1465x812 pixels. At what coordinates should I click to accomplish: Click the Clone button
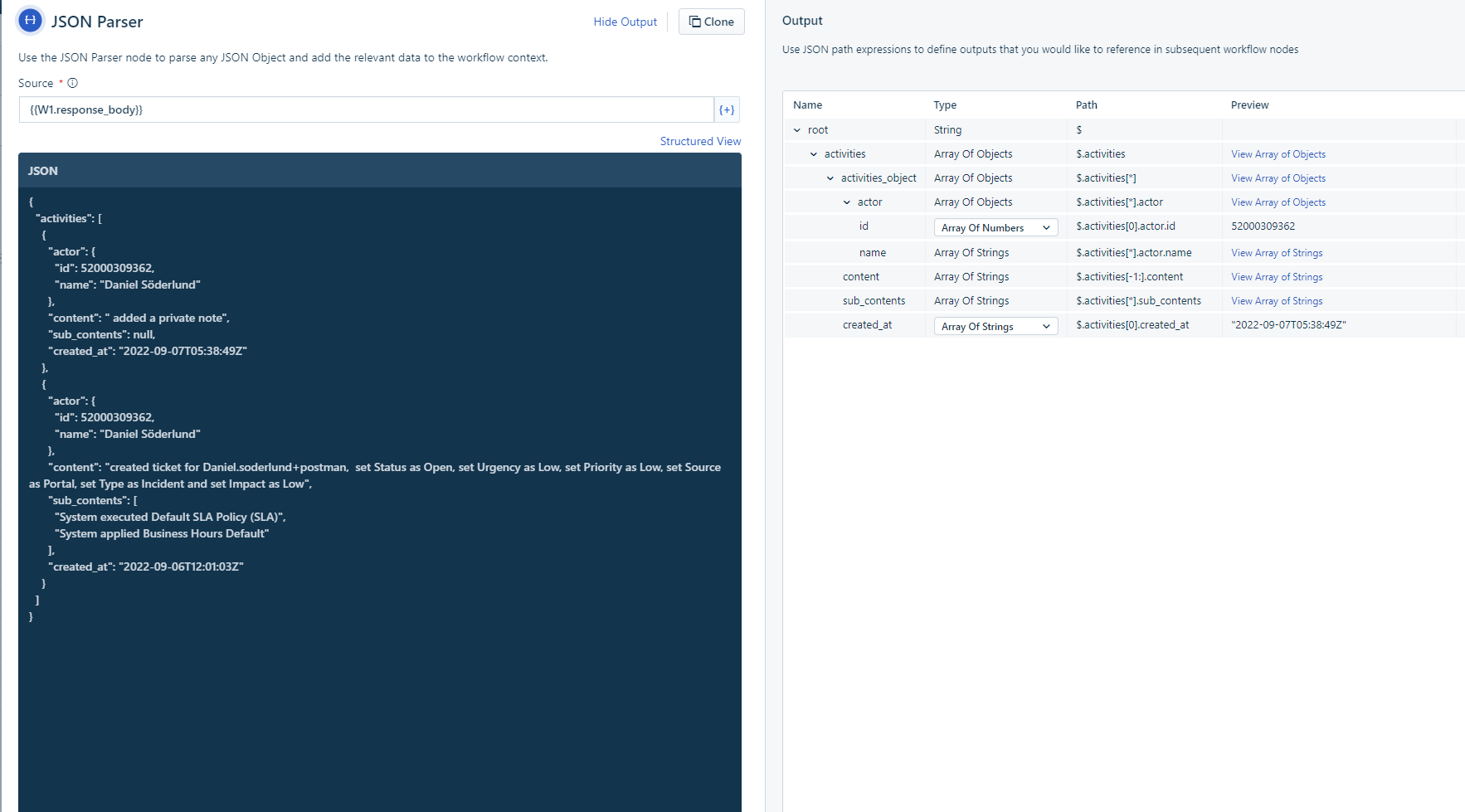(712, 22)
